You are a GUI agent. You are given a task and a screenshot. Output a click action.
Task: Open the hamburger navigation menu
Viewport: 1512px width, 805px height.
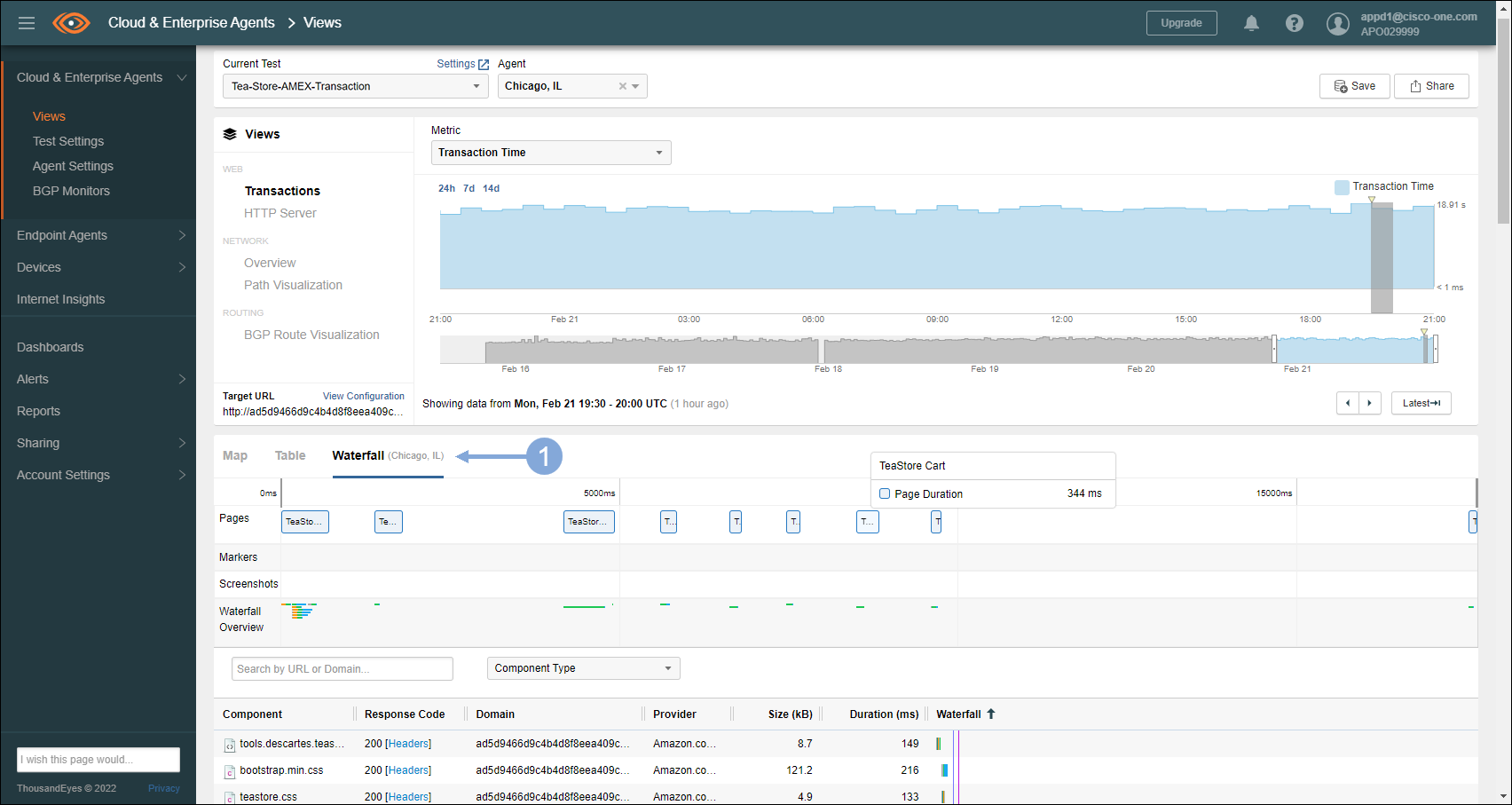(27, 23)
